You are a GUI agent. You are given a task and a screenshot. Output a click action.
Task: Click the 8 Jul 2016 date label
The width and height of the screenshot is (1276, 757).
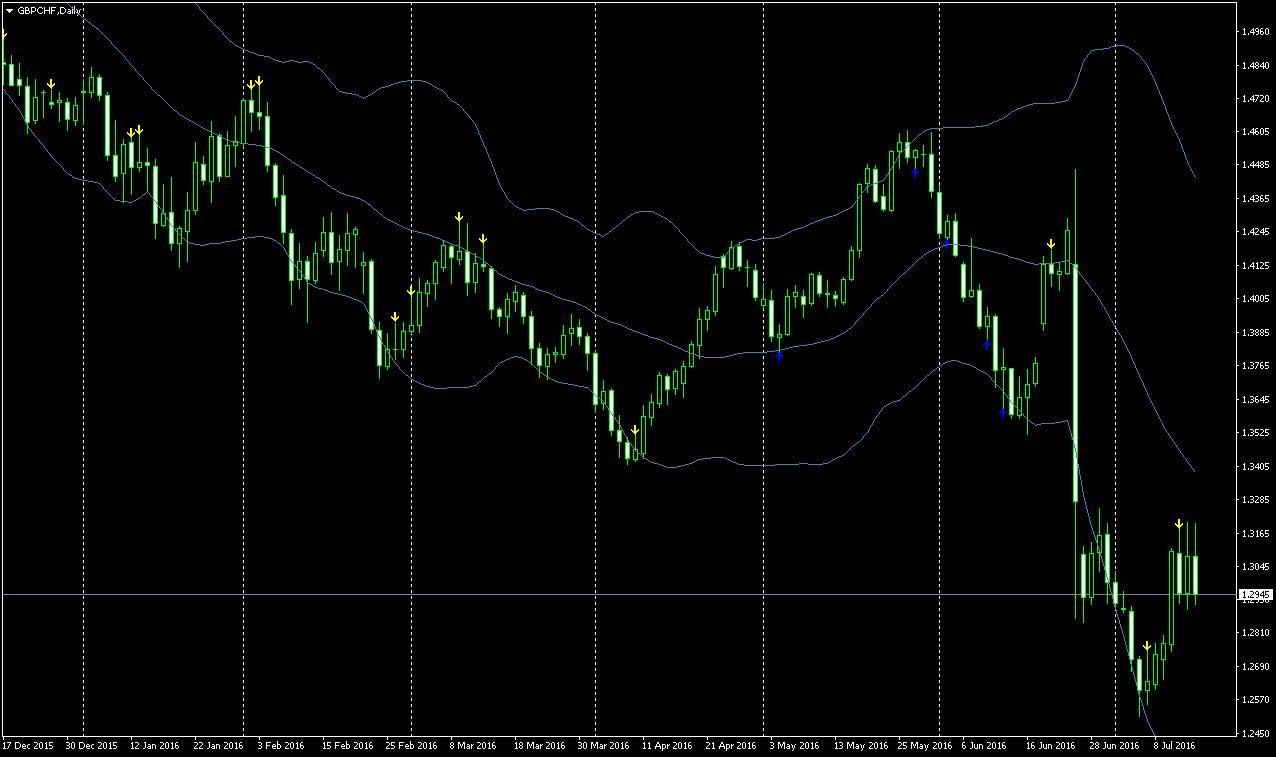coord(1175,746)
